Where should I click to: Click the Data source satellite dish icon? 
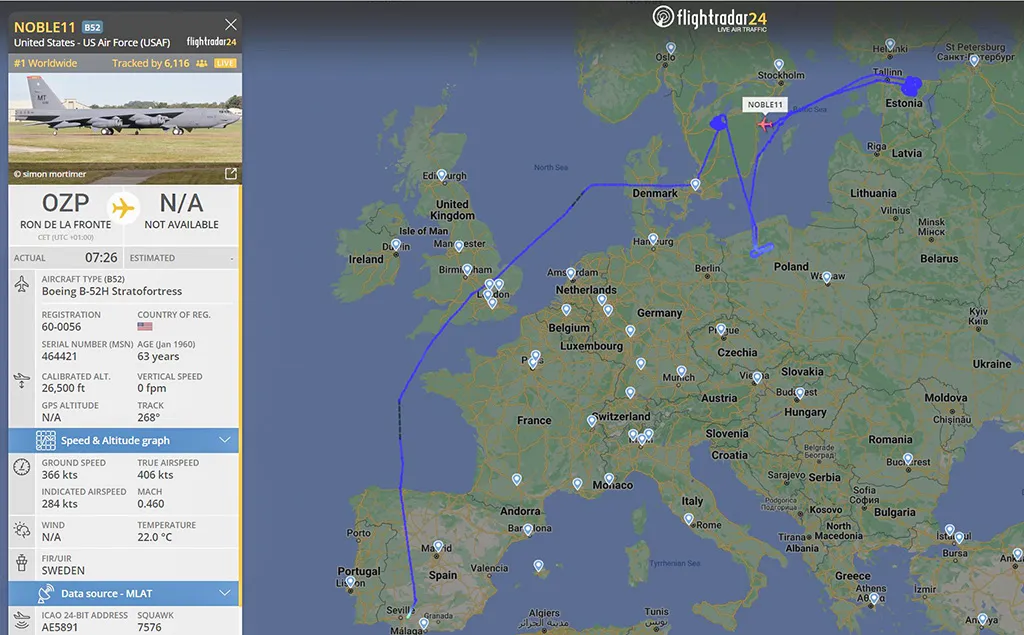pyautogui.click(x=45, y=593)
